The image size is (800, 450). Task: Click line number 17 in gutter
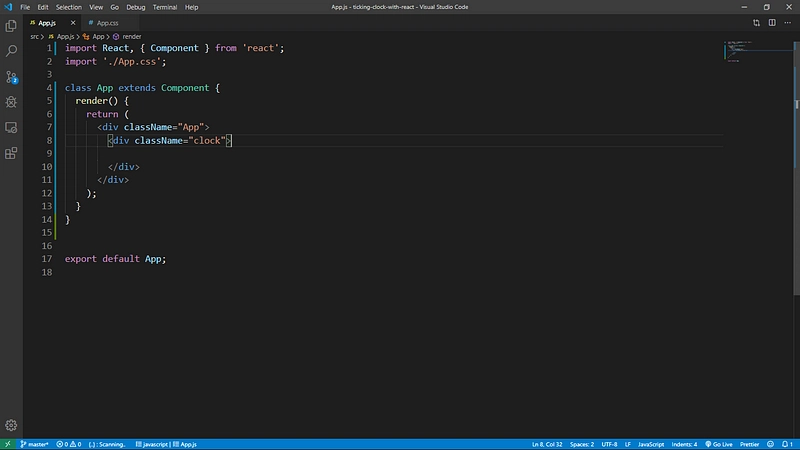coord(46,259)
